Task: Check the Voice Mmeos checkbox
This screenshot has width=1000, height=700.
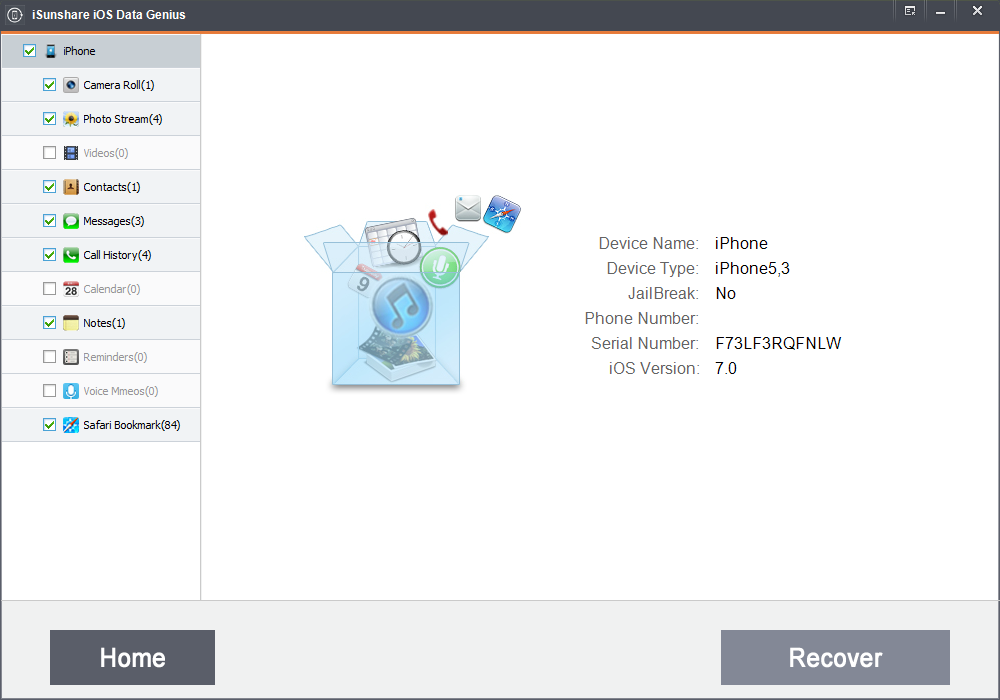Action: [x=49, y=391]
